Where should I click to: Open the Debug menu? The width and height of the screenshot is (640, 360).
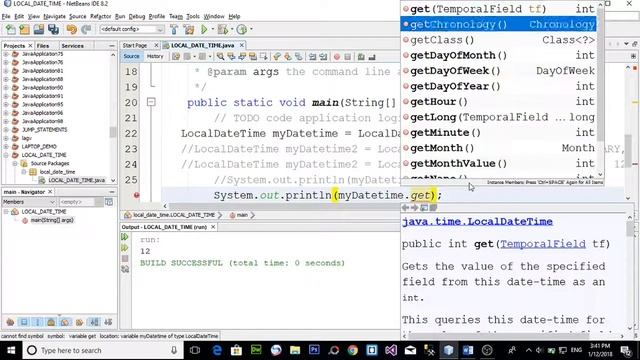(x=137, y=16)
